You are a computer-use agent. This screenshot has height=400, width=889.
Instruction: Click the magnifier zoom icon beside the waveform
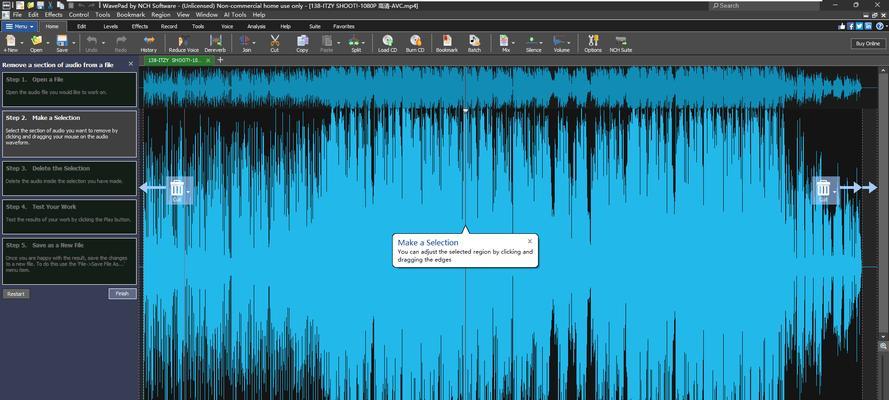coord(883,346)
